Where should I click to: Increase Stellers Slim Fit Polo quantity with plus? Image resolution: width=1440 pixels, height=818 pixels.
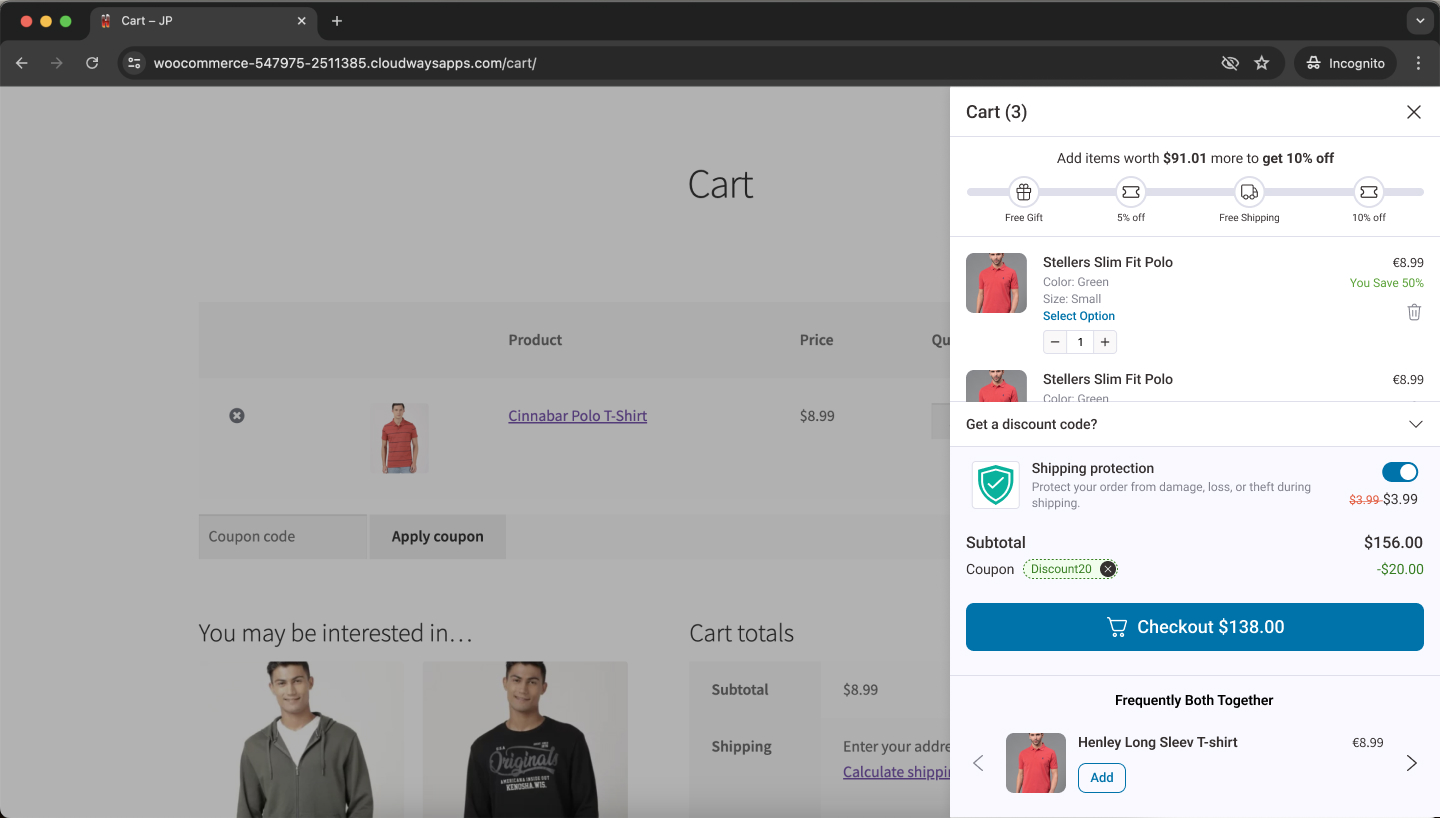point(1104,341)
